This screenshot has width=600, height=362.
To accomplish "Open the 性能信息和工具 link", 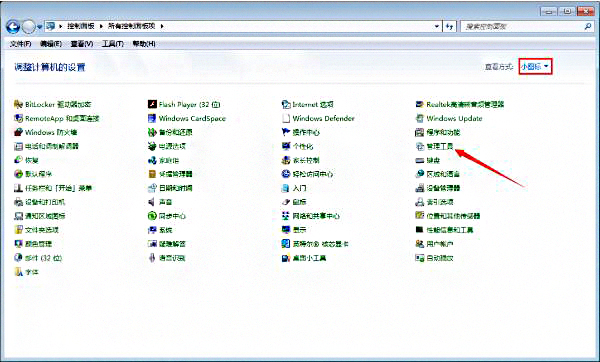I will pos(450,230).
